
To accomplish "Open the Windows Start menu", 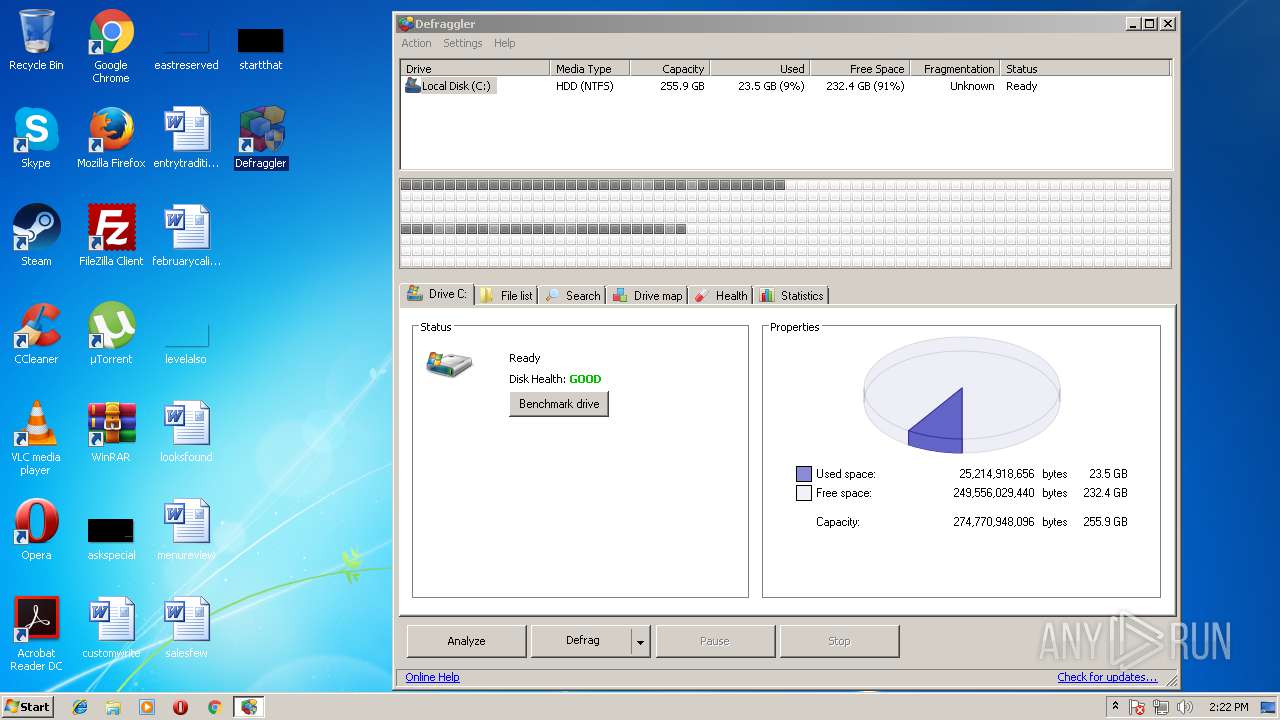I will [x=28, y=706].
